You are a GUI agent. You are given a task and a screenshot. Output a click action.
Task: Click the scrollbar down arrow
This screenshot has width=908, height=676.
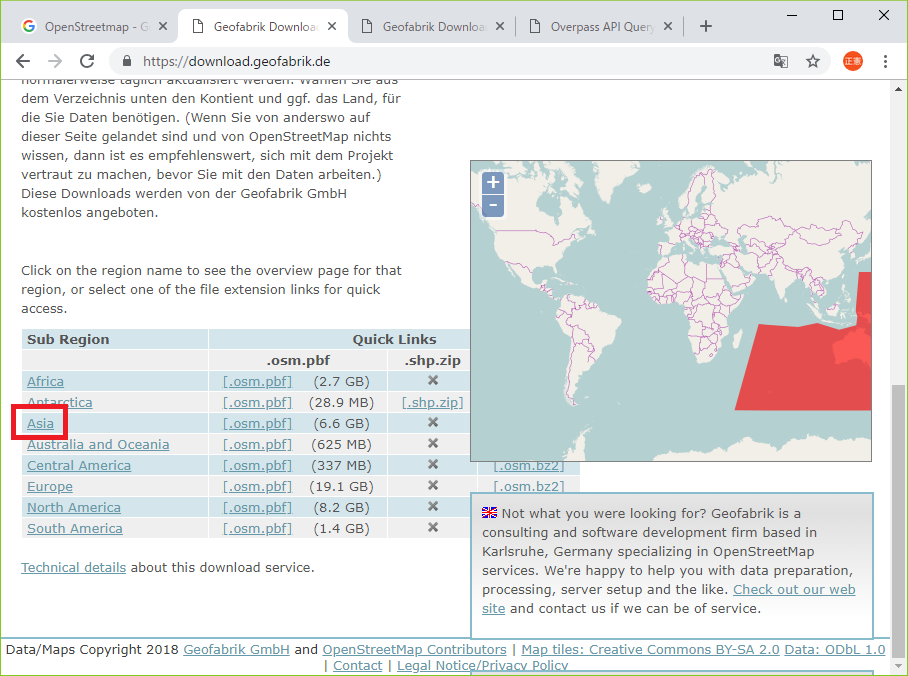point(898,666)
